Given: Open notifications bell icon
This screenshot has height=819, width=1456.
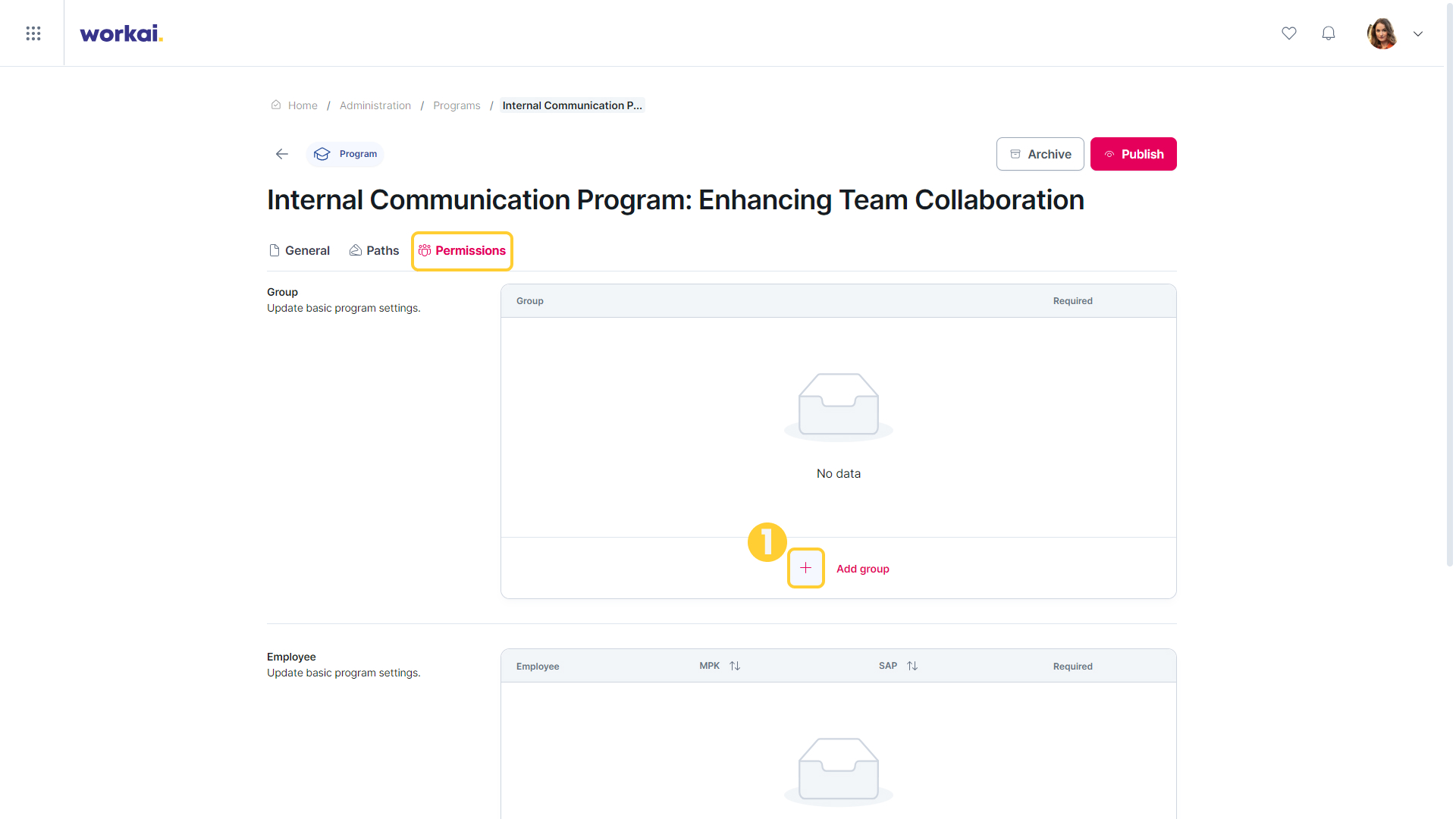Looking at the screenshot, I should 1329,33.
